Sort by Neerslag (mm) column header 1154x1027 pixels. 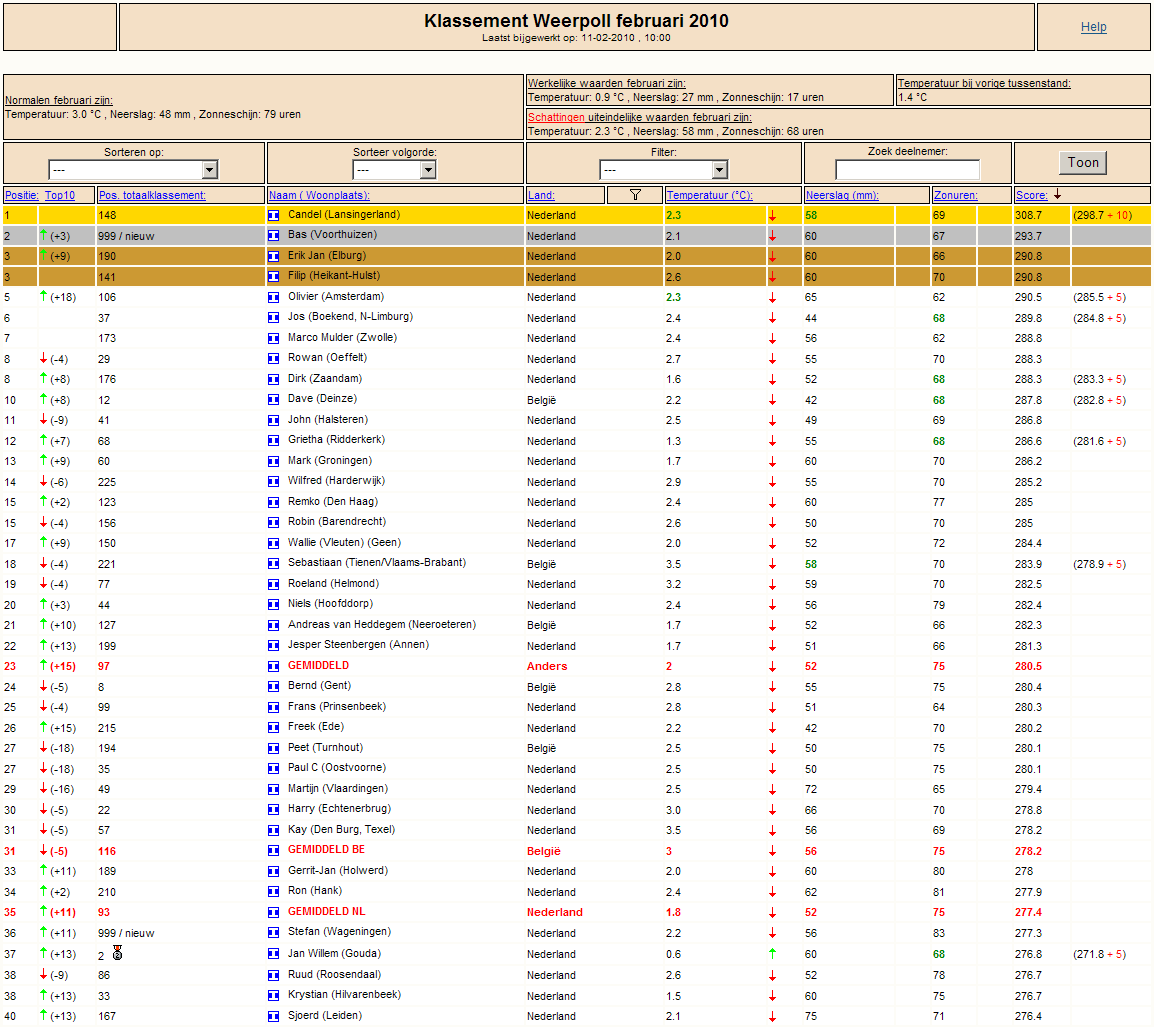[842, 195]
